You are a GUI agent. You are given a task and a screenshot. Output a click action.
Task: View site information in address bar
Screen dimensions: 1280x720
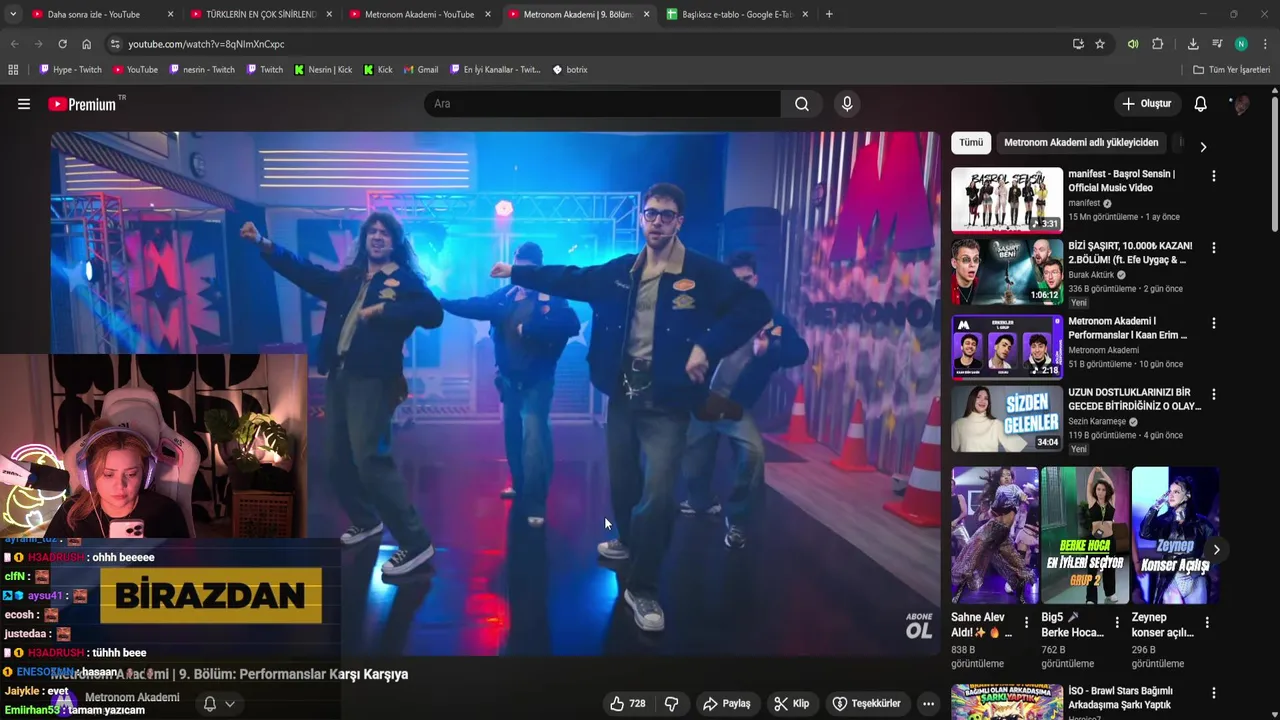(x=115, y=44)
